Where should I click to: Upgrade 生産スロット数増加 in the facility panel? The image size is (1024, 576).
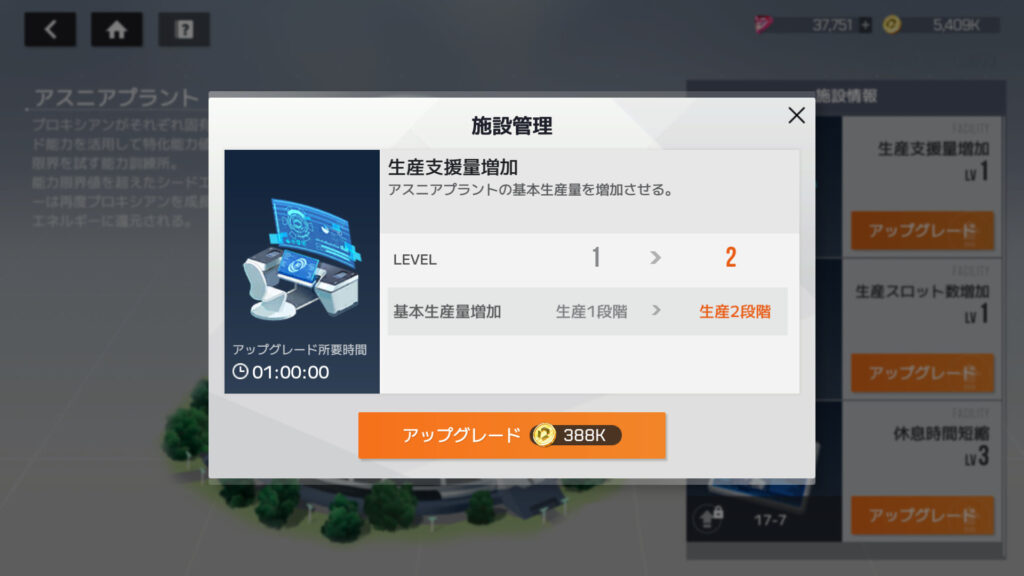922,373
